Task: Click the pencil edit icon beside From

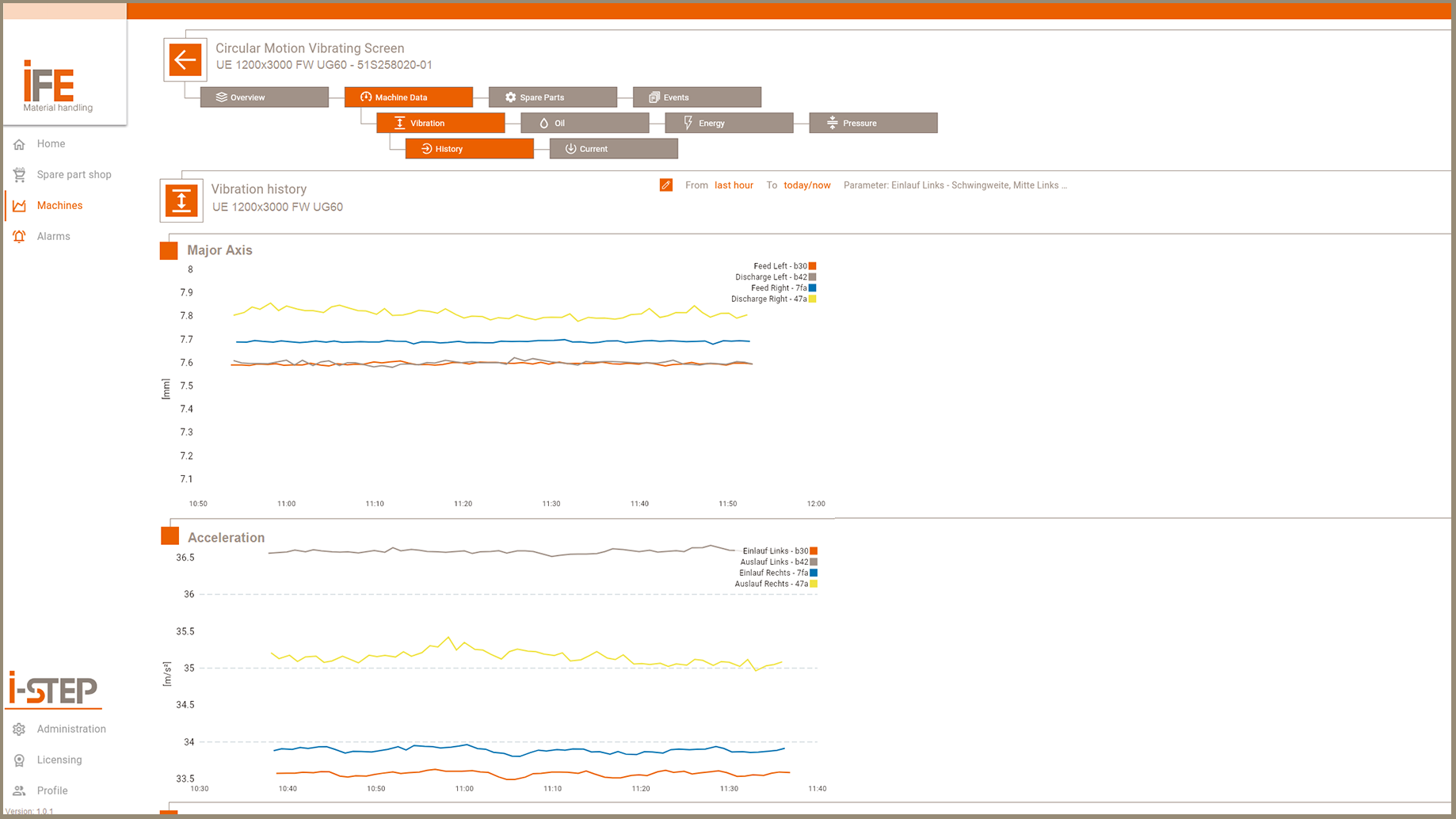Action: [x=665, y=185]
